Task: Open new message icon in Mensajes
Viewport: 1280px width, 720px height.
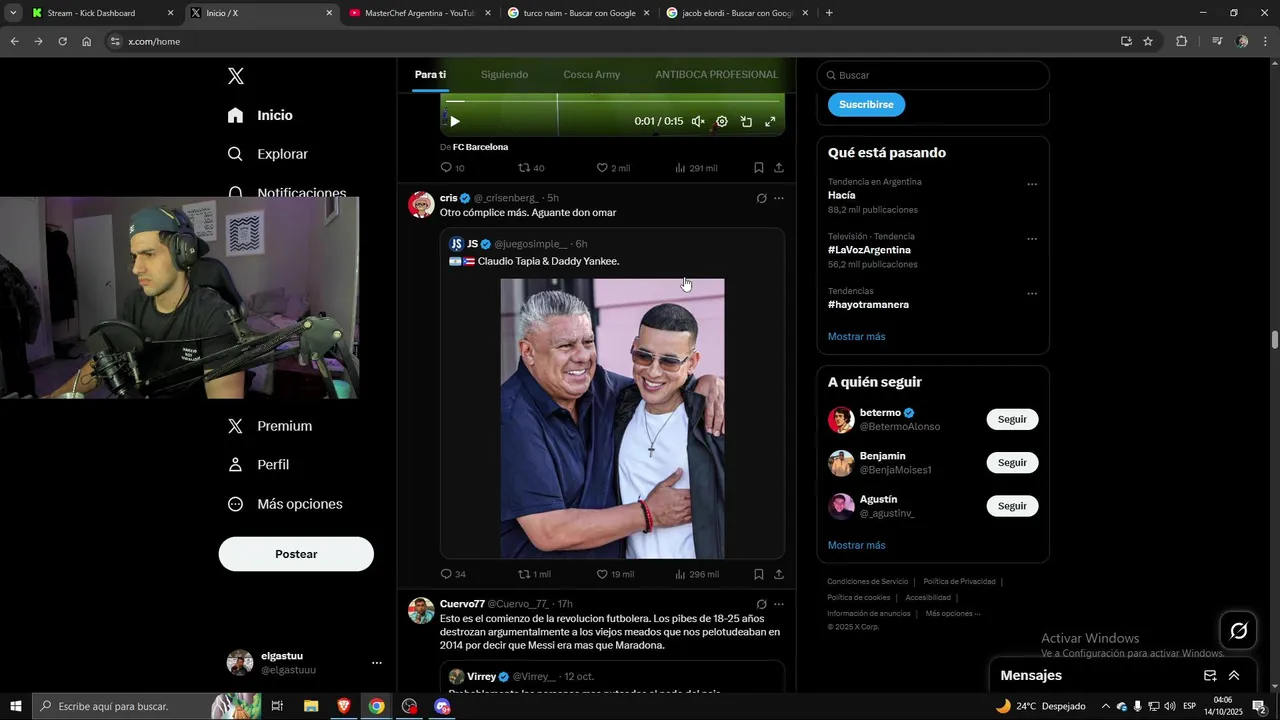Action: (x=1210, y=675)
